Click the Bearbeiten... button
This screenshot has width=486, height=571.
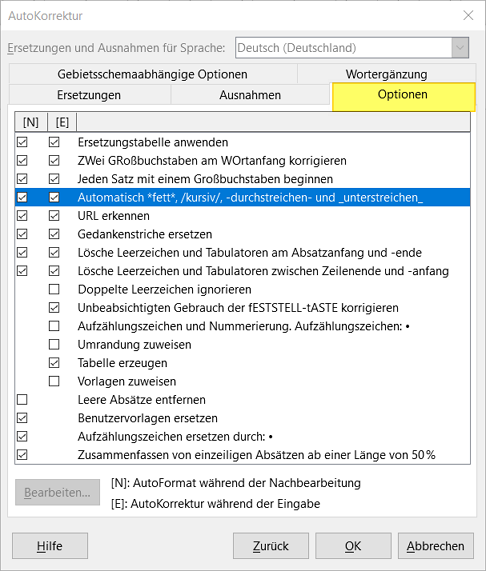[x=58, y=492]
